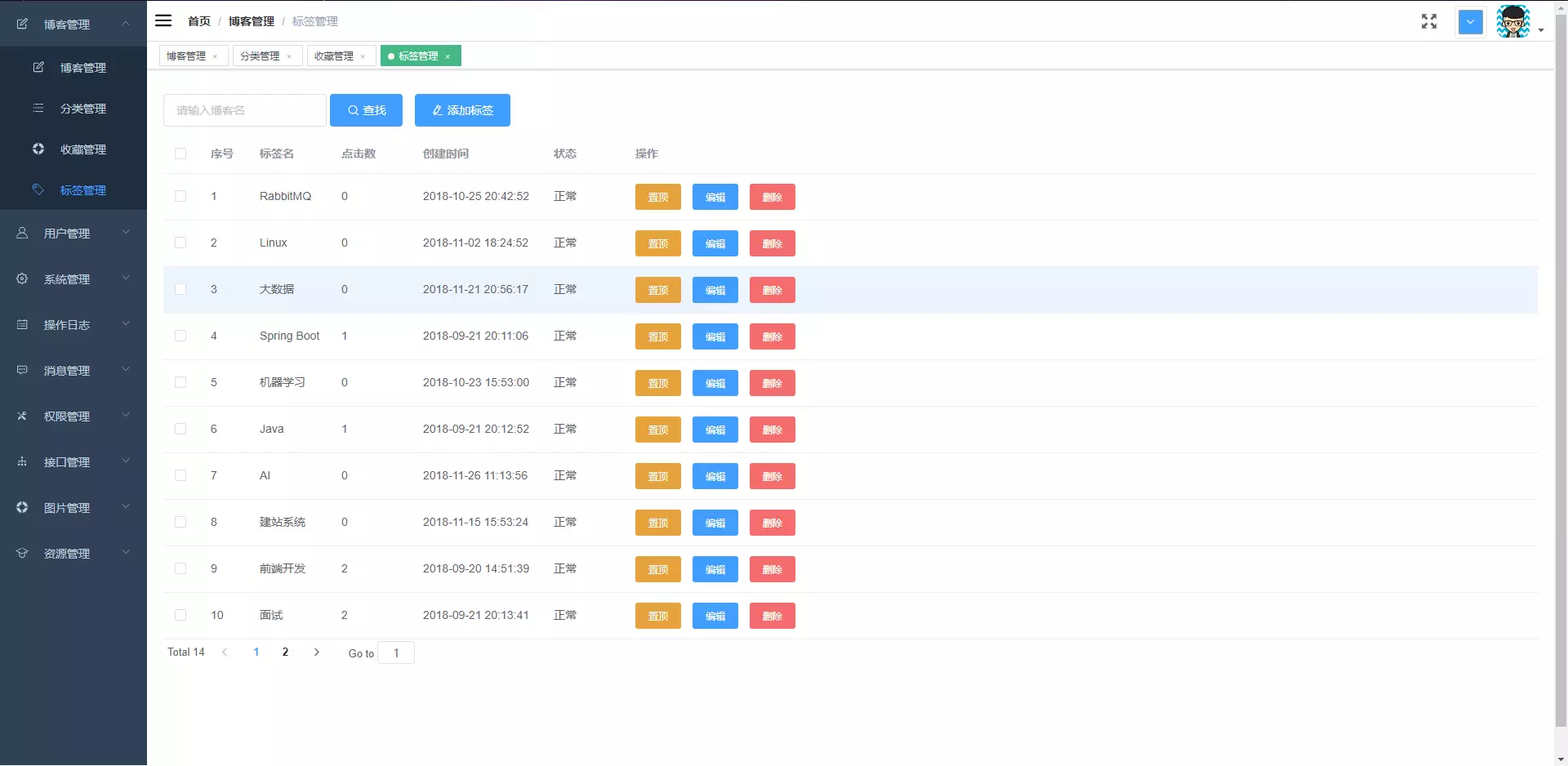The image size is (1568, 766).
Task: Check the 大数据 row checkbox
Action: [x=180, y=289]
